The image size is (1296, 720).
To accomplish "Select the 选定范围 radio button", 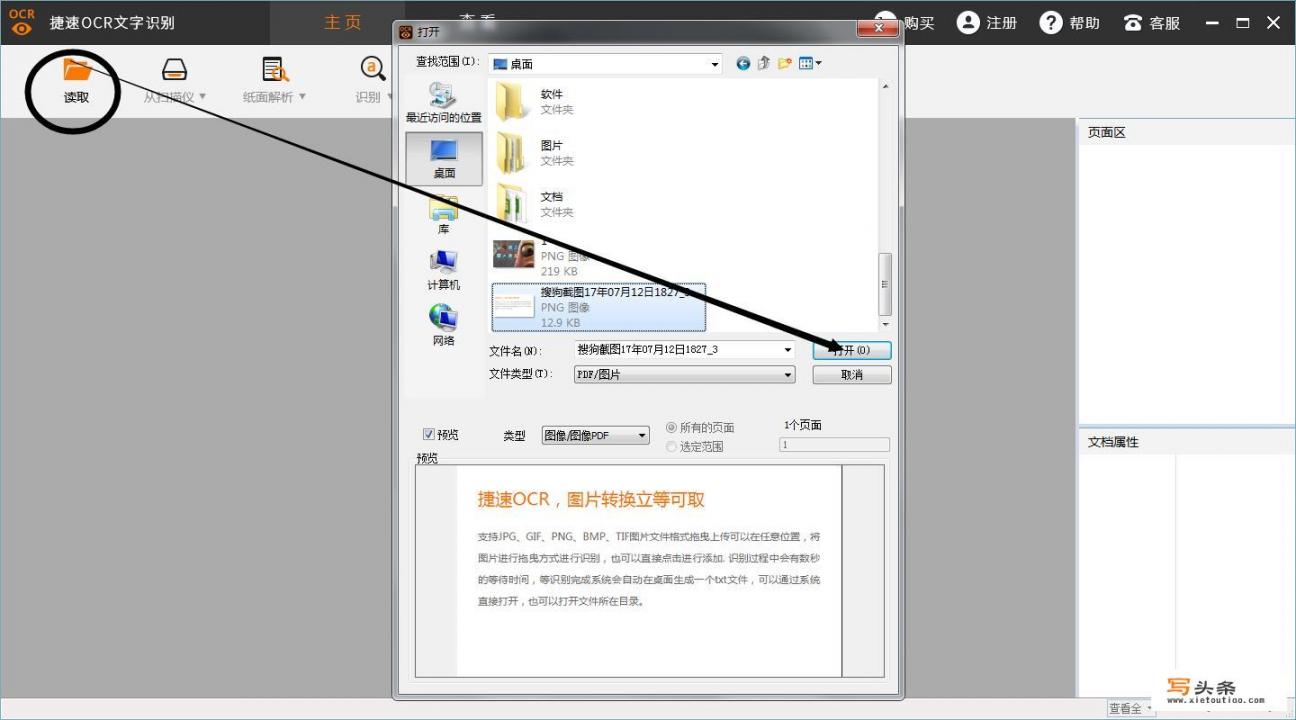I will point(672,447).
